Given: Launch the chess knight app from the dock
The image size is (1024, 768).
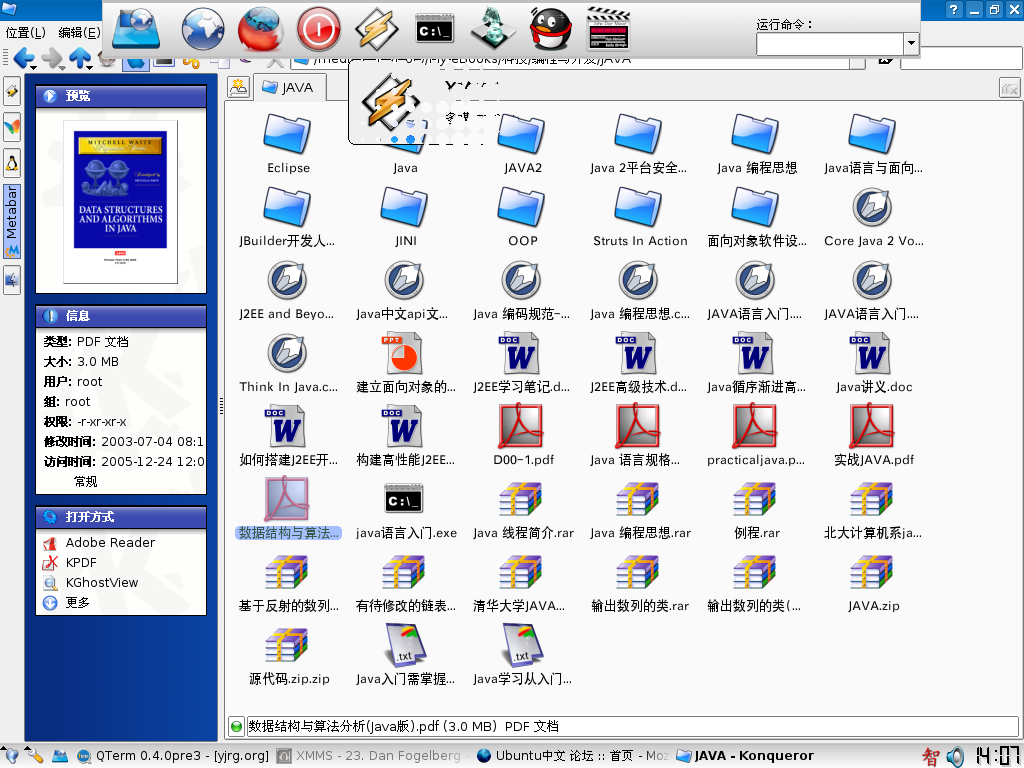Looking at the screenshot, I should pyautogui.click(x=493, y=29).
